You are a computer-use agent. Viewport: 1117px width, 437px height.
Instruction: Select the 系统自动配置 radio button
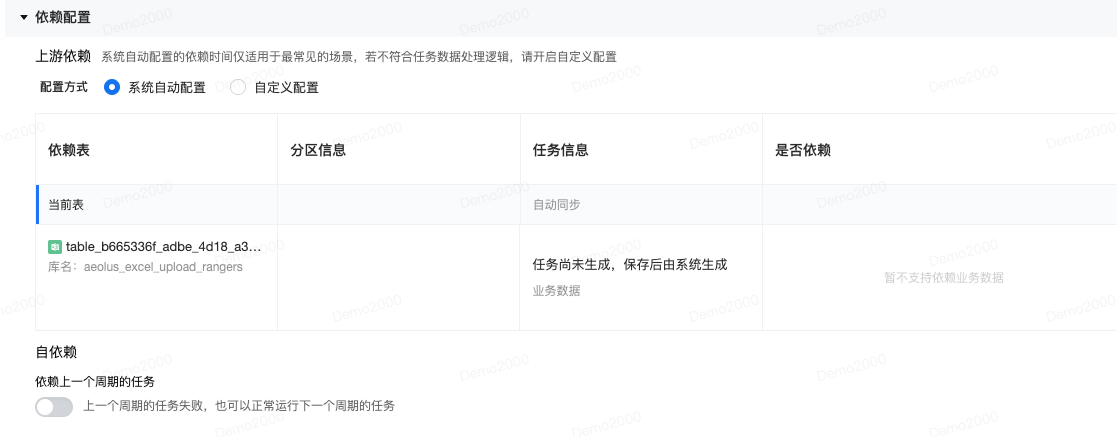[x=112, y=88]
